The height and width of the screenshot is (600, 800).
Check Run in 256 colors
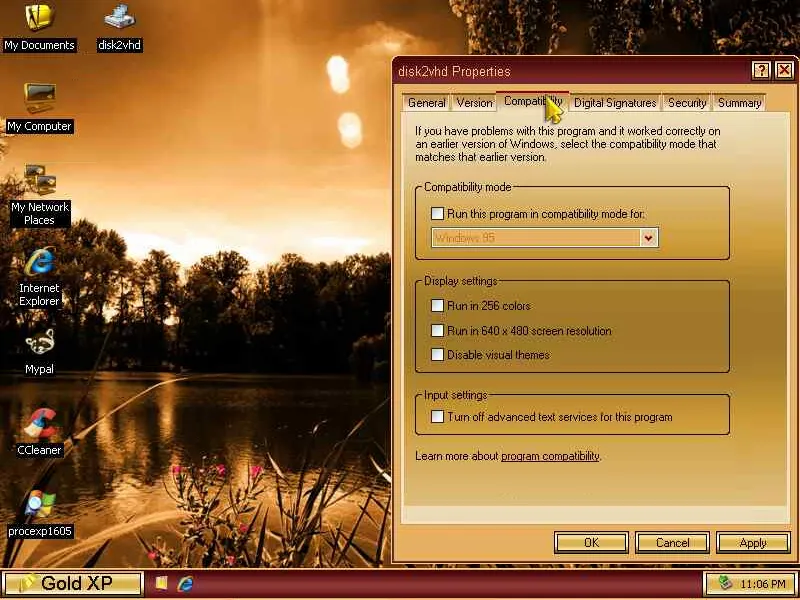437,306
